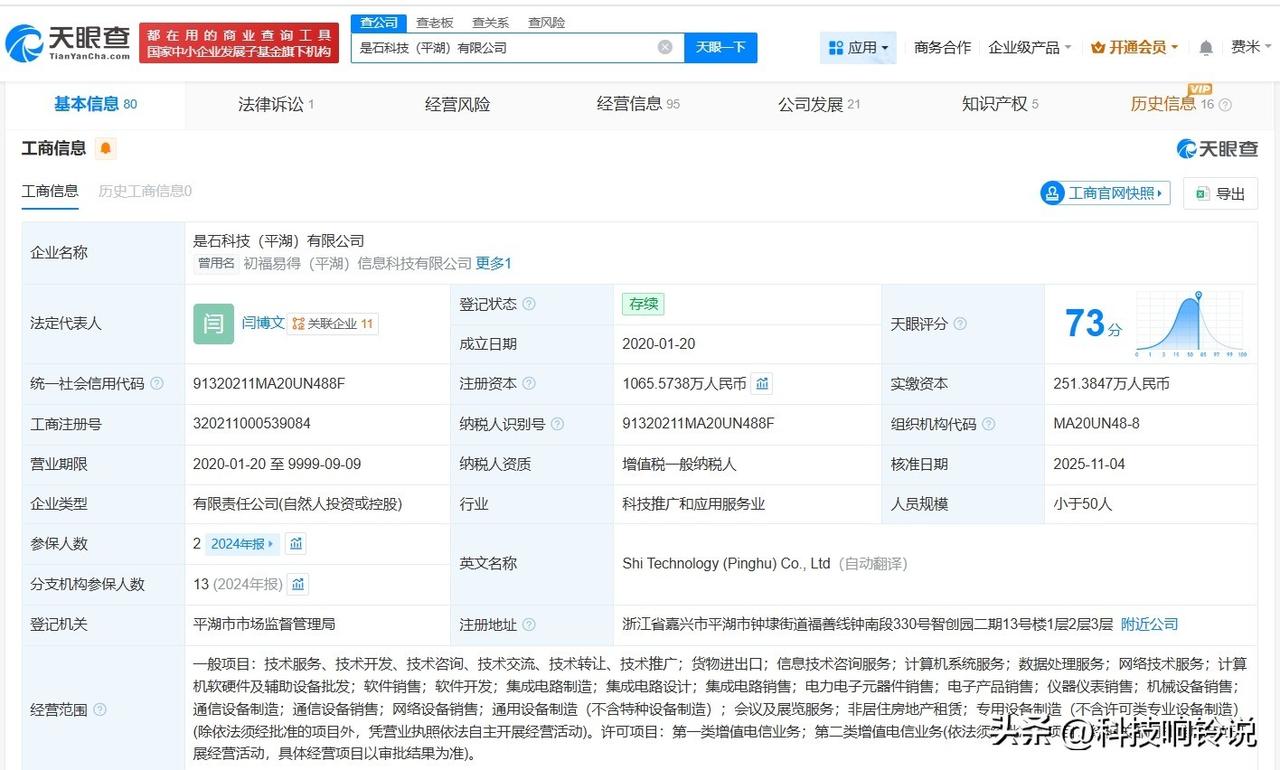Click the 工商注册号 value 320211000539084
The image size is (1280, 770).
coord(252,424)
